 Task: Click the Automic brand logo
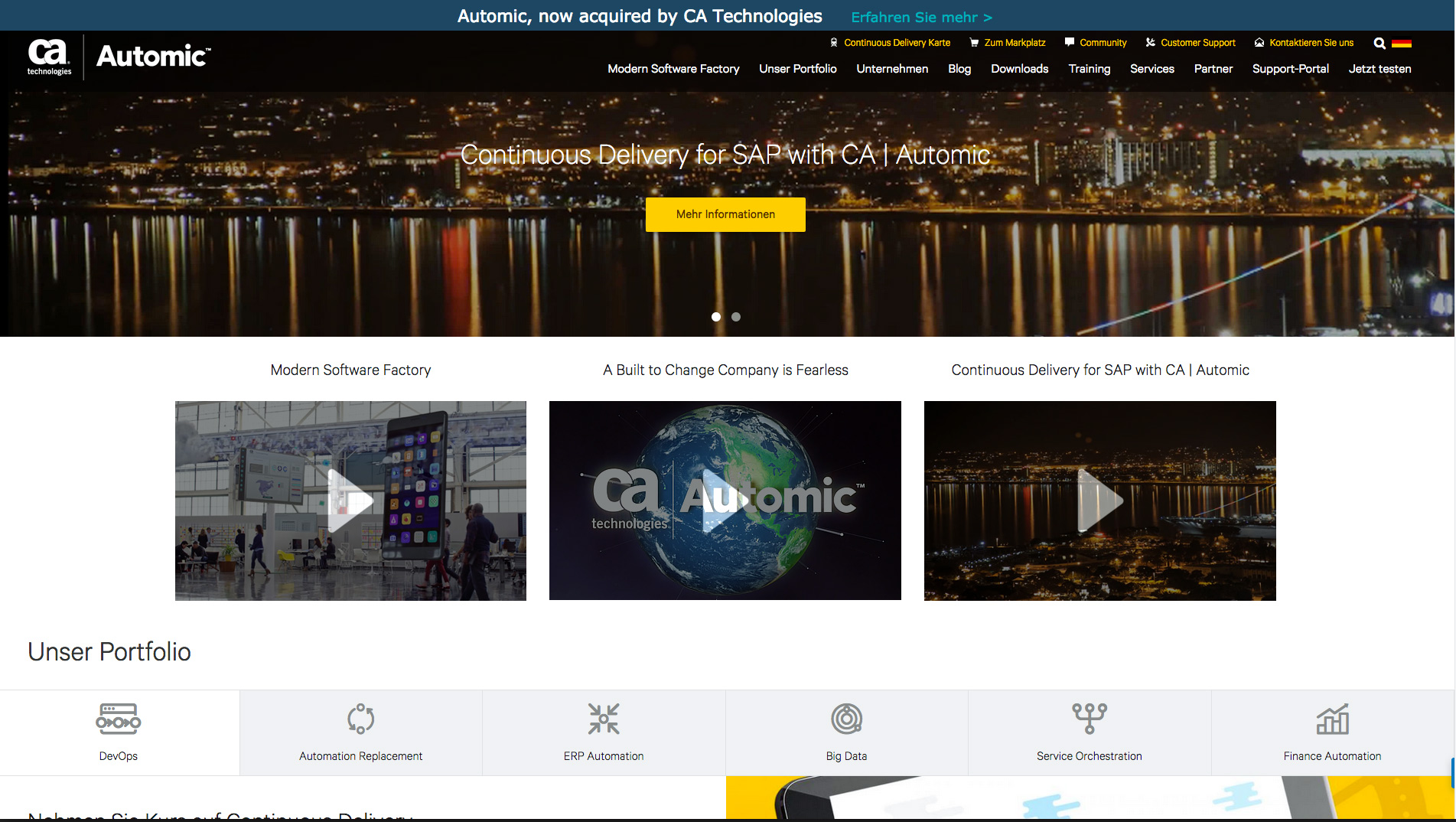point(153,56)
